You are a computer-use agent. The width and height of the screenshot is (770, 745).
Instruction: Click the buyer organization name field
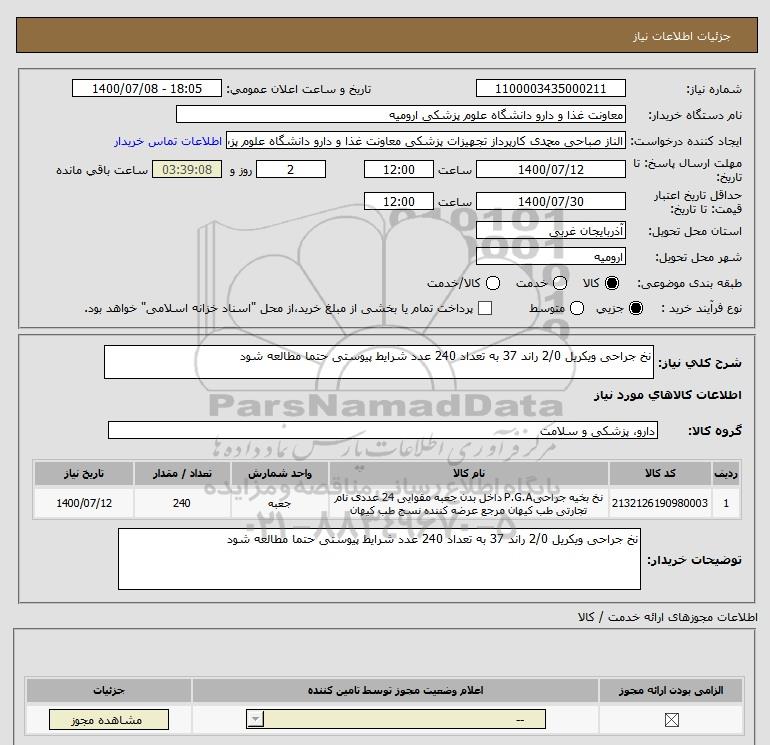[401, 114]
